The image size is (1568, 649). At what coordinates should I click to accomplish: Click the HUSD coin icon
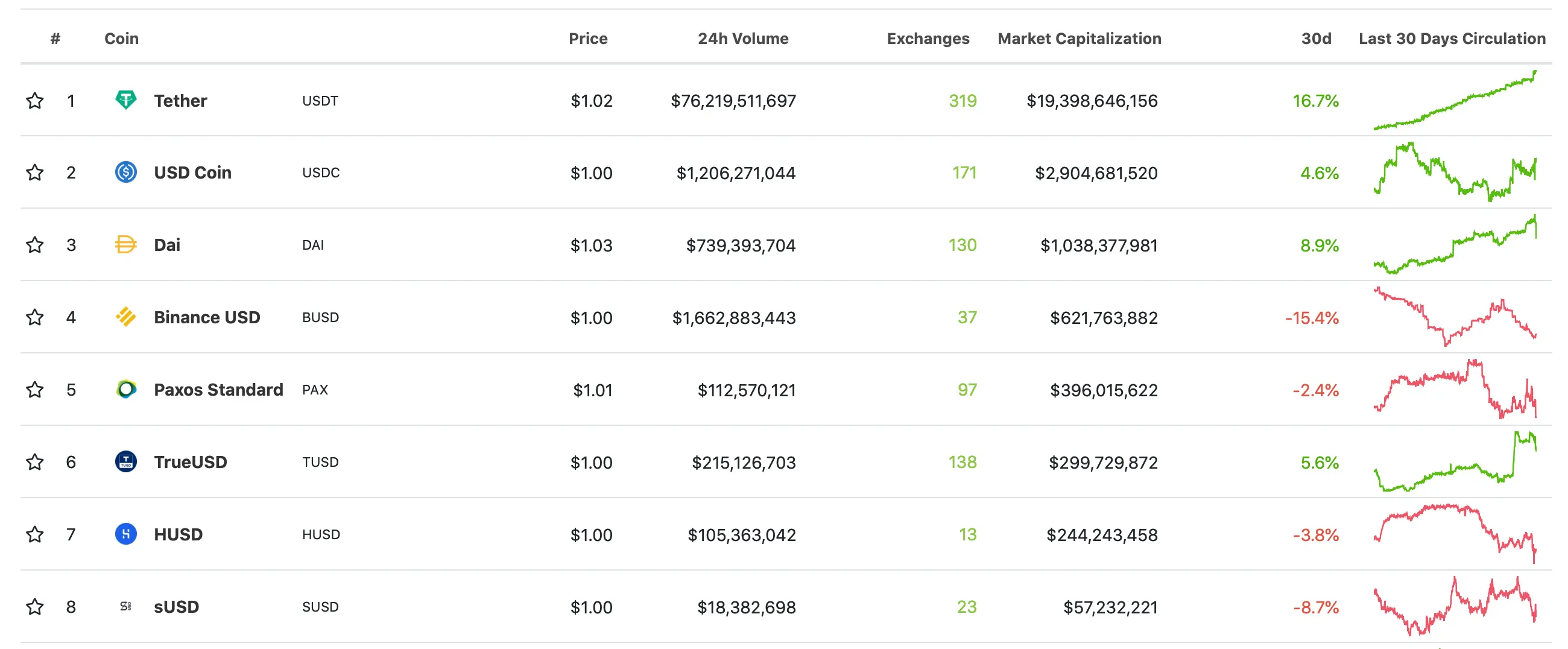126,534
